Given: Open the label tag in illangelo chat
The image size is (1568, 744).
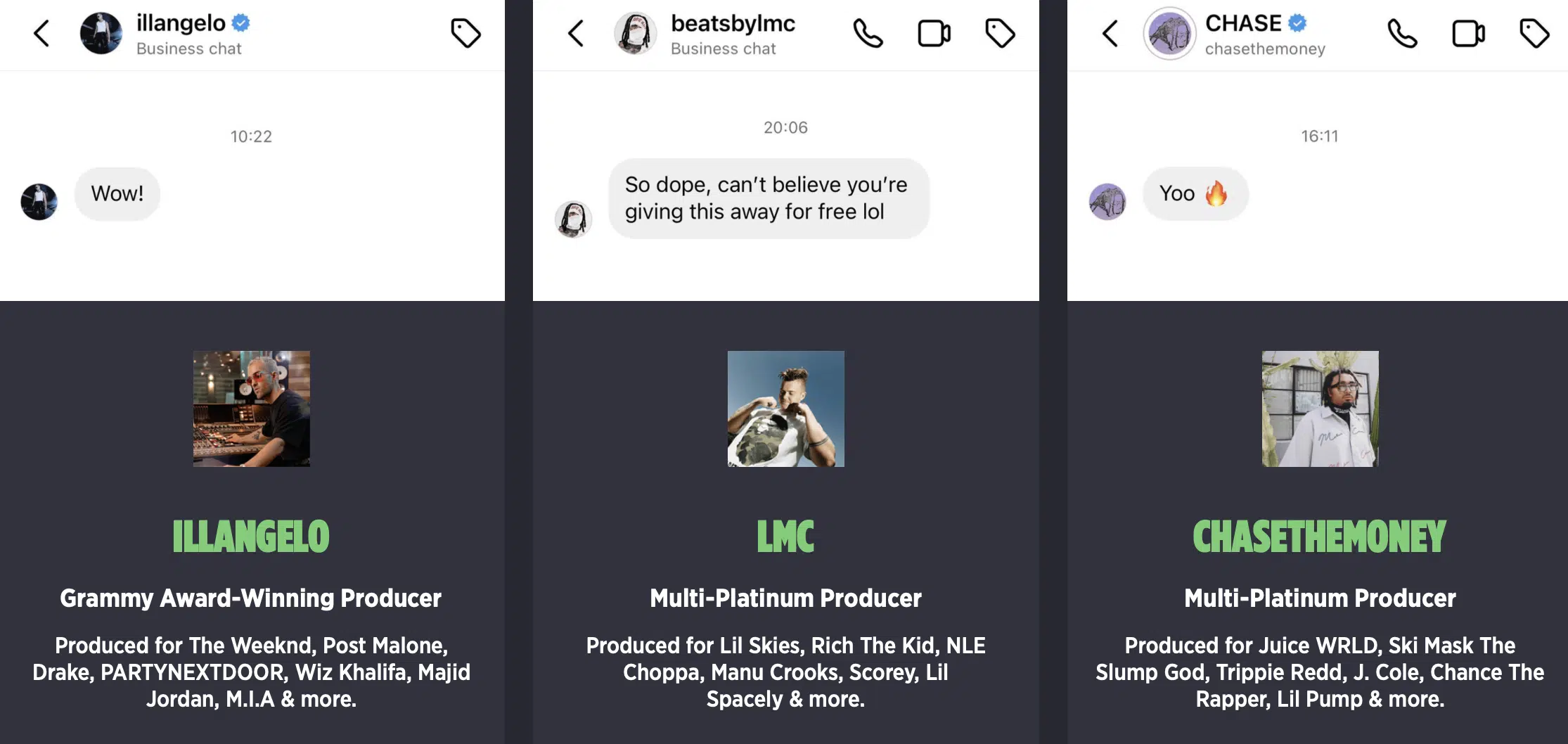Looking at the screenshot, I should point(465,33).
